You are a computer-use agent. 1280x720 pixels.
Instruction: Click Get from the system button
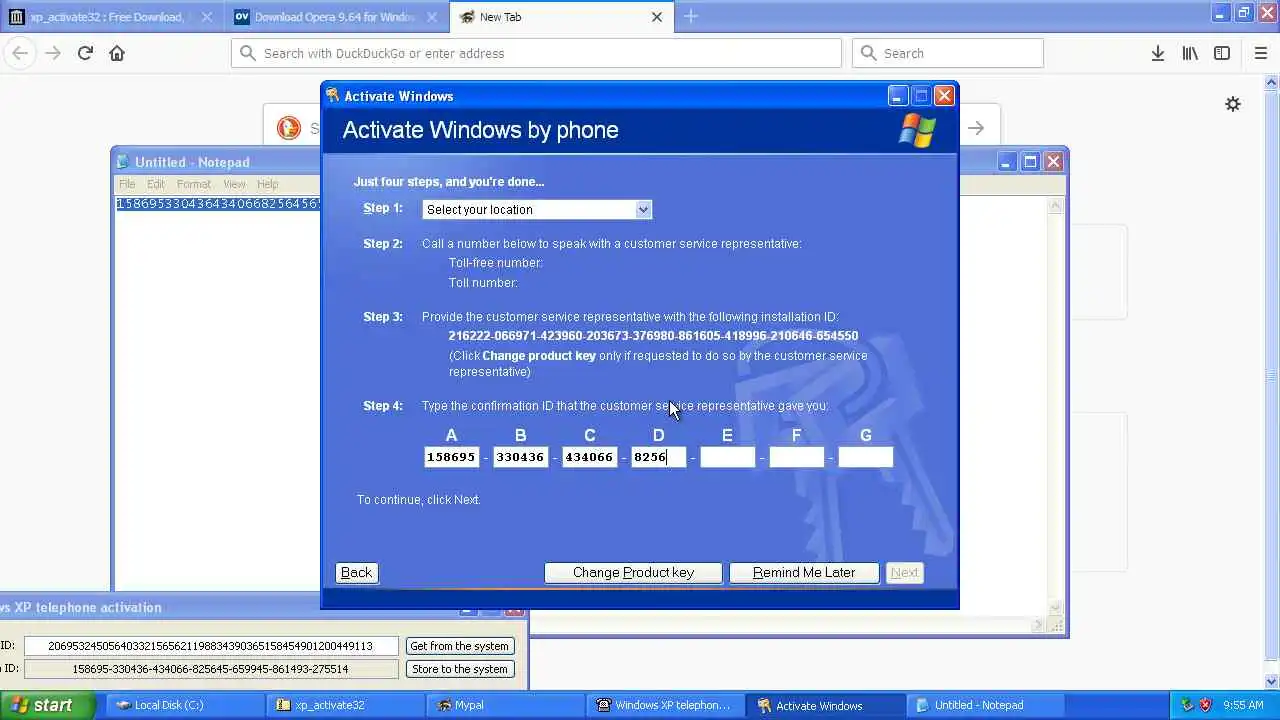[x=460, y=646]
